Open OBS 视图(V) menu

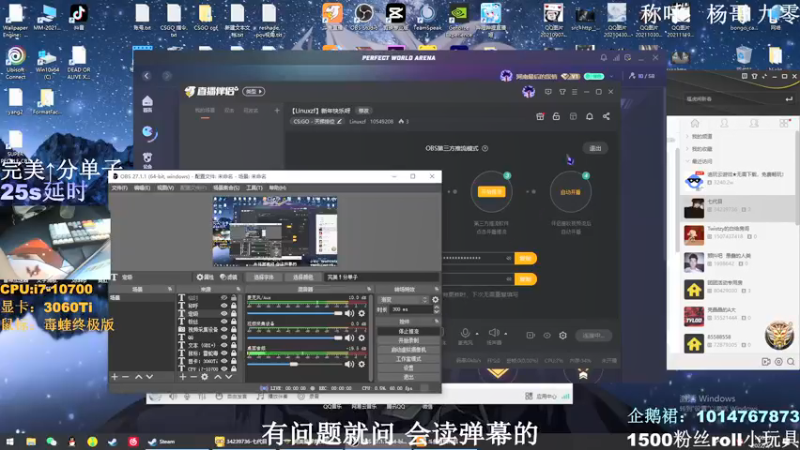(x=165, y=188)
